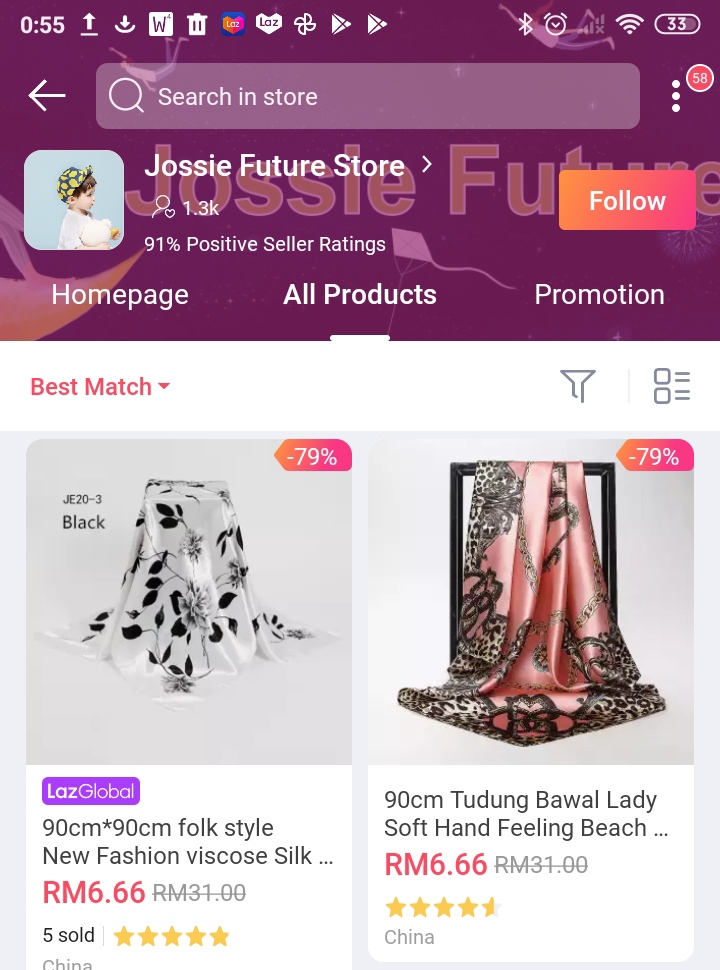
Task: Open the black floral scarf product image
Action: coord(189,602)
